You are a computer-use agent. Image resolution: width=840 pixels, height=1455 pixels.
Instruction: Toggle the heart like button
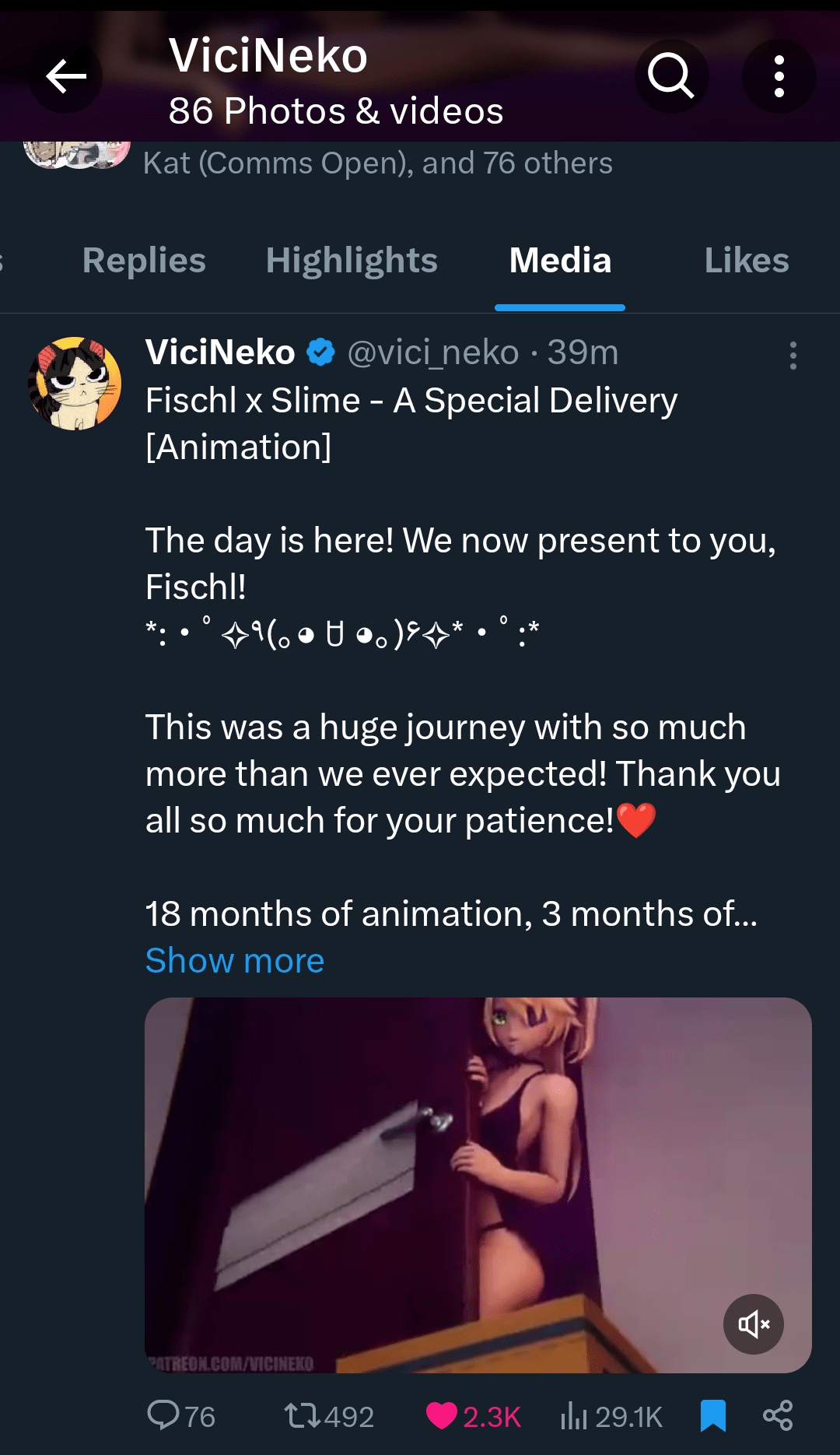click(x=442, y=1415)
